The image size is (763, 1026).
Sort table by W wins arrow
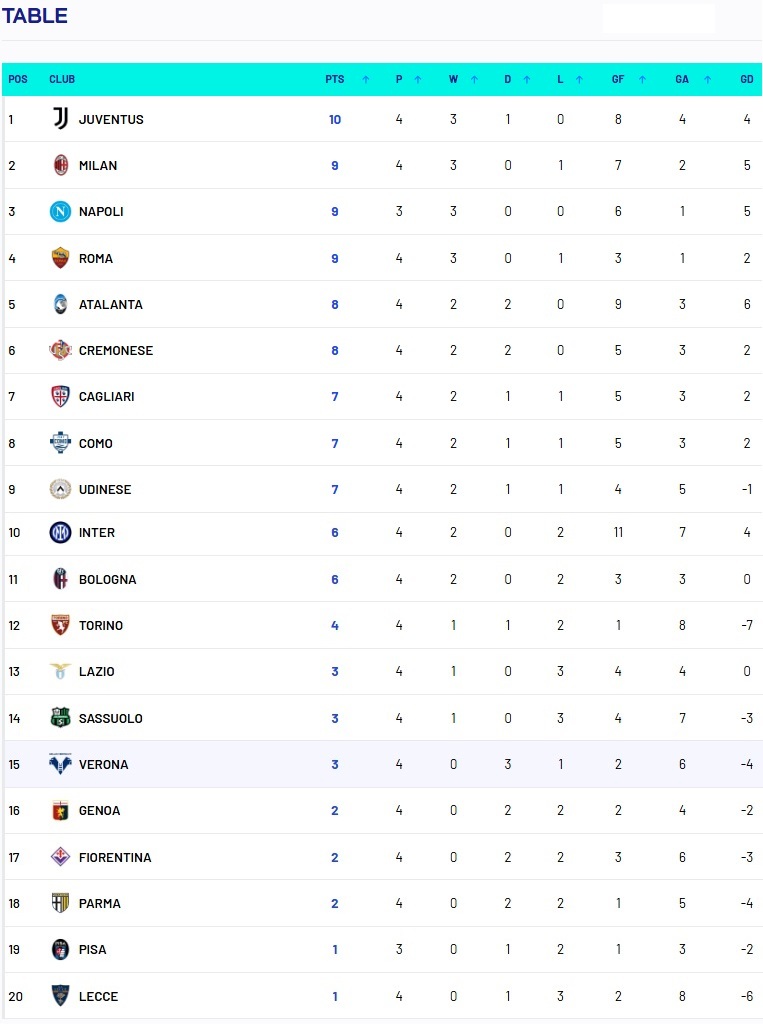coord(474,80)
